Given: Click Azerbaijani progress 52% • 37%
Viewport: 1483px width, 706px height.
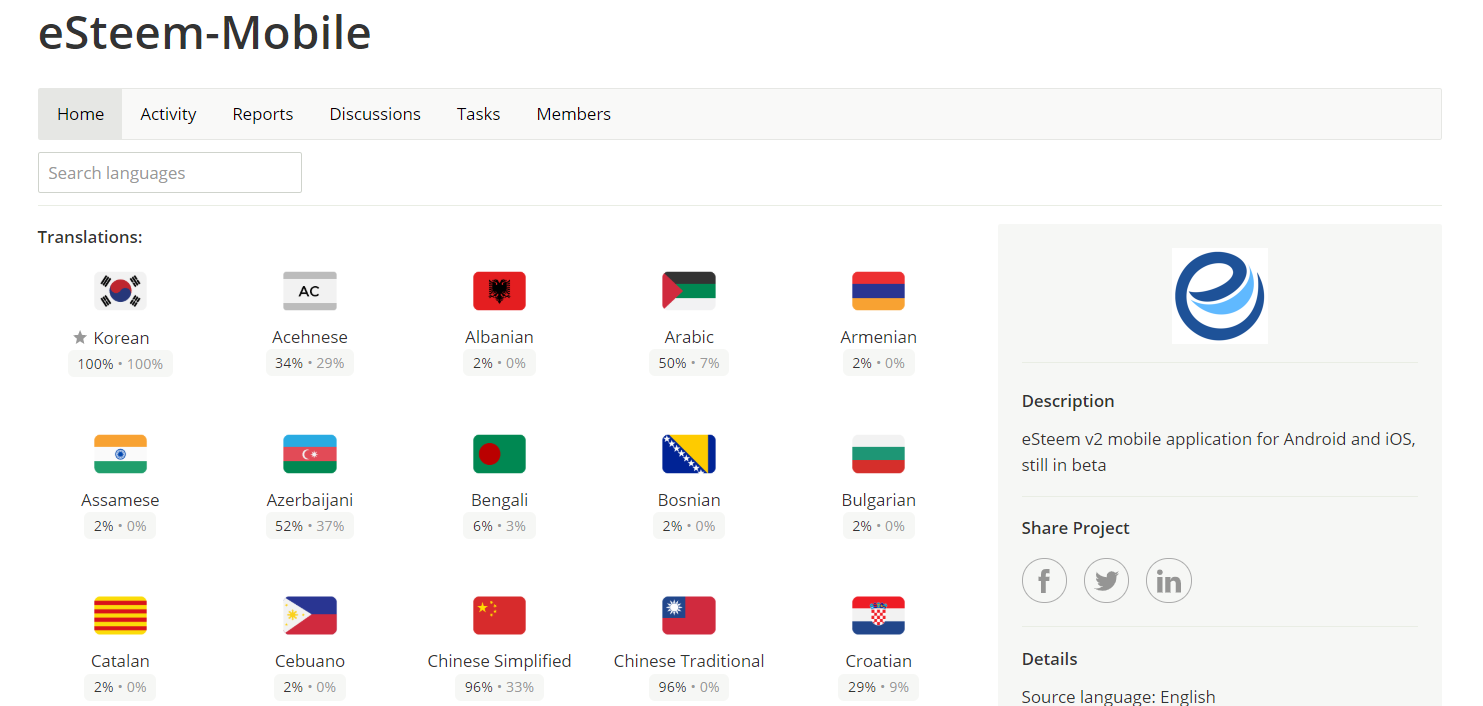Looking at the screenshot, I should tap(310, 526).
